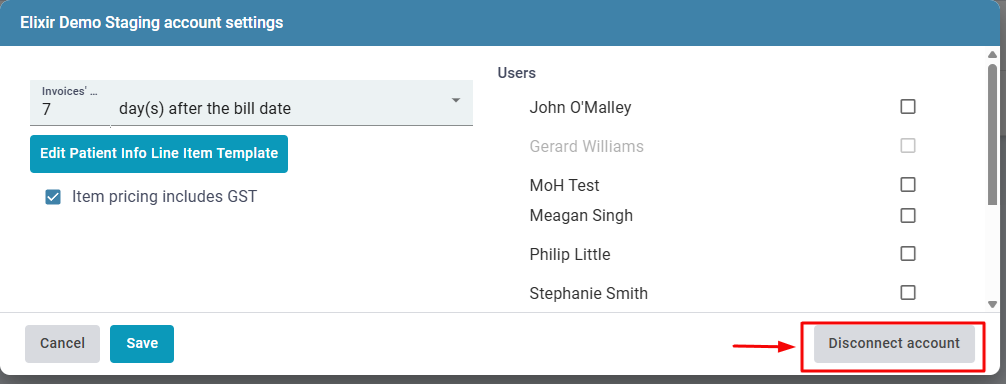The height and width of the screenshot is (384, 1006).
Task: Select the Meagan Singh user name
Action: tap(581, 215)
